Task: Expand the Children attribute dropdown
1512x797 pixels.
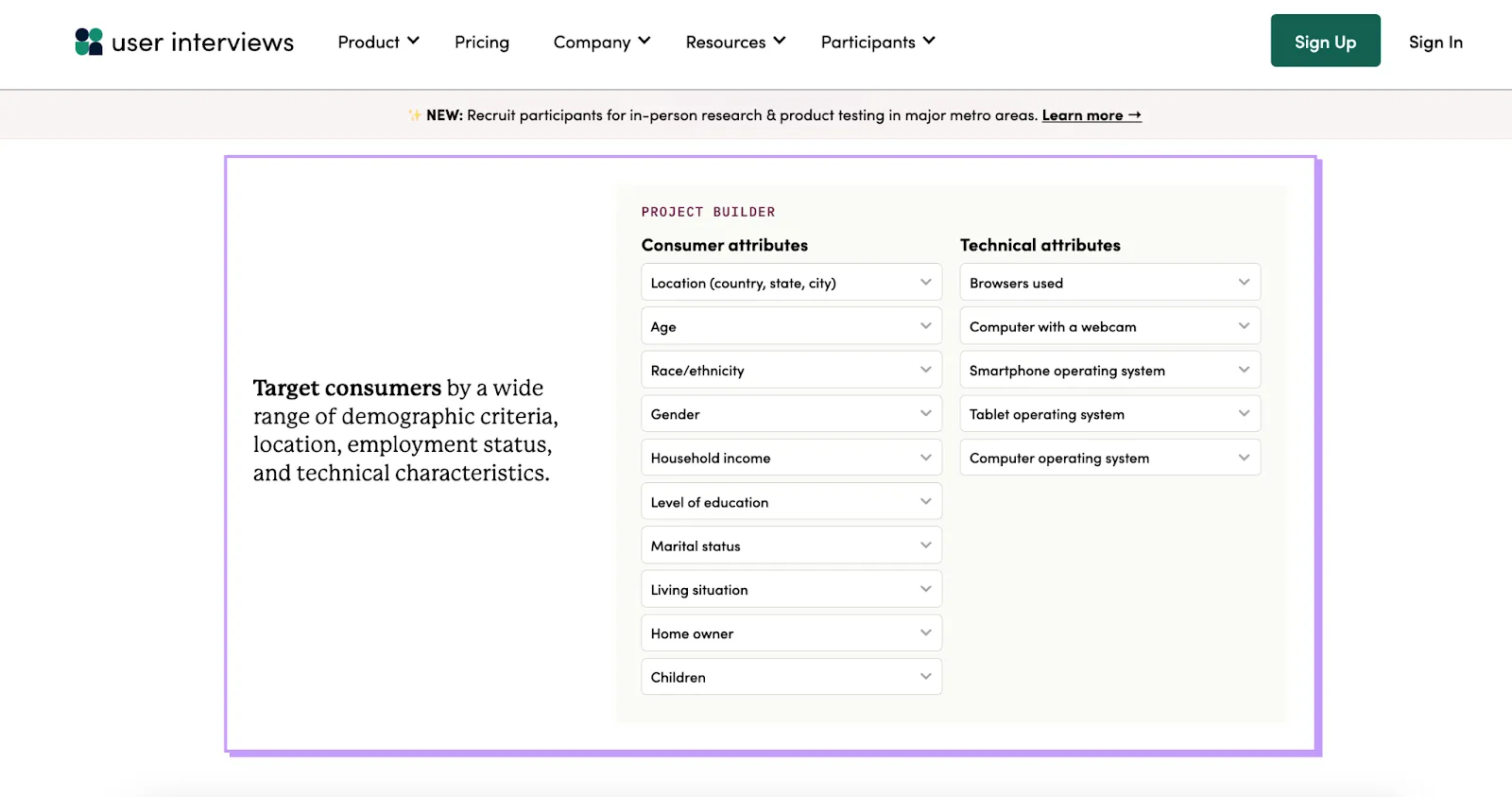Action: pyautogui.click(x=792, y=677)
